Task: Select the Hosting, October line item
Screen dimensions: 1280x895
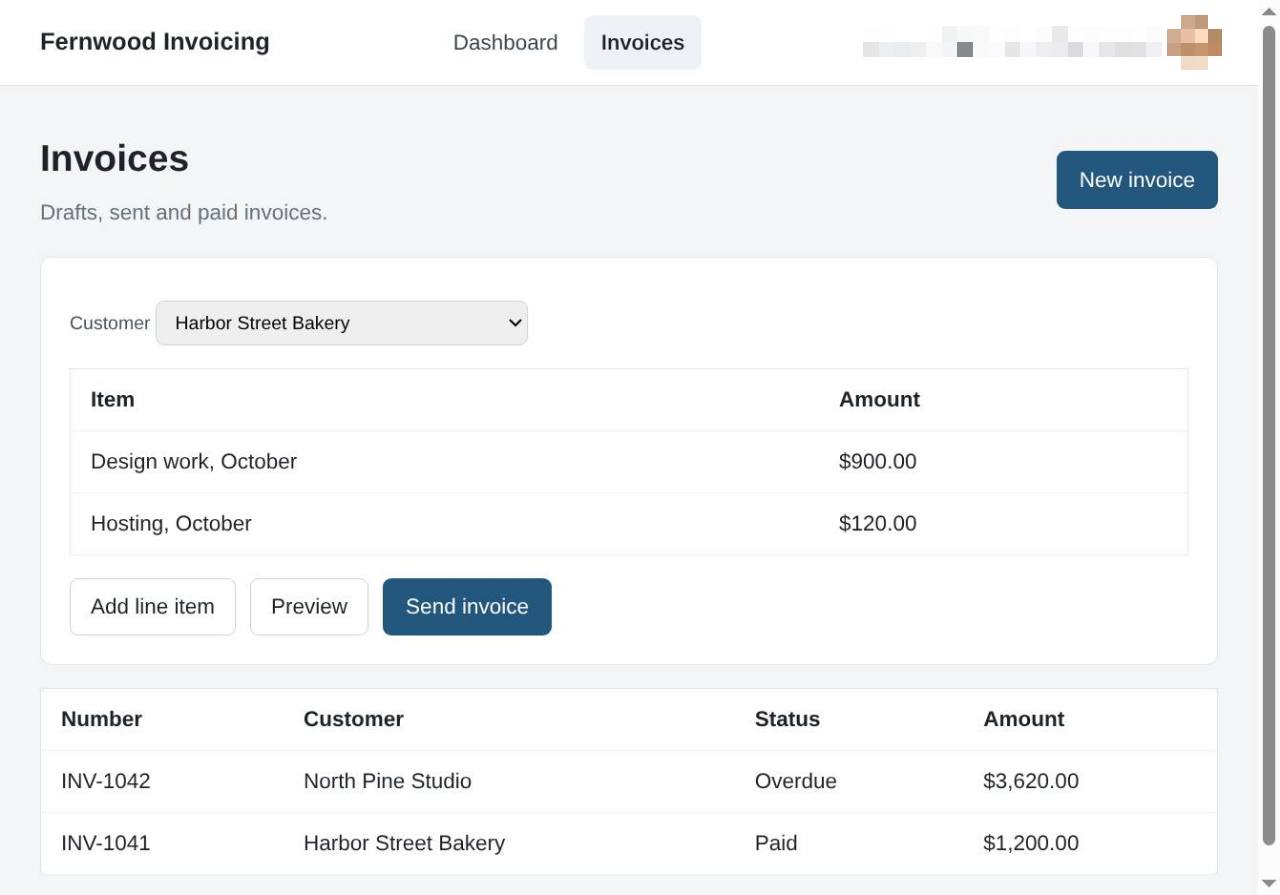Action: coord(629,524)
